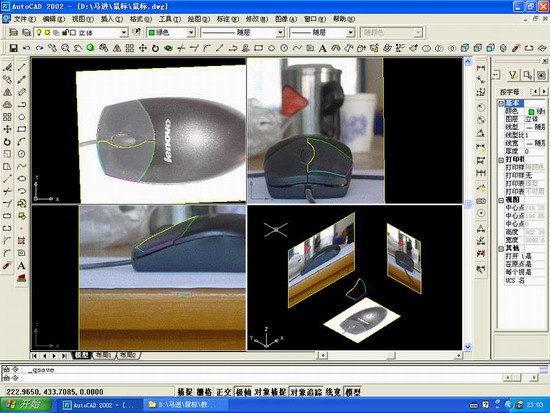This screenshot has width=550, height=413.
Task: Click the D:\马进\鼠标 folder taskbar button
Action: 185,405
